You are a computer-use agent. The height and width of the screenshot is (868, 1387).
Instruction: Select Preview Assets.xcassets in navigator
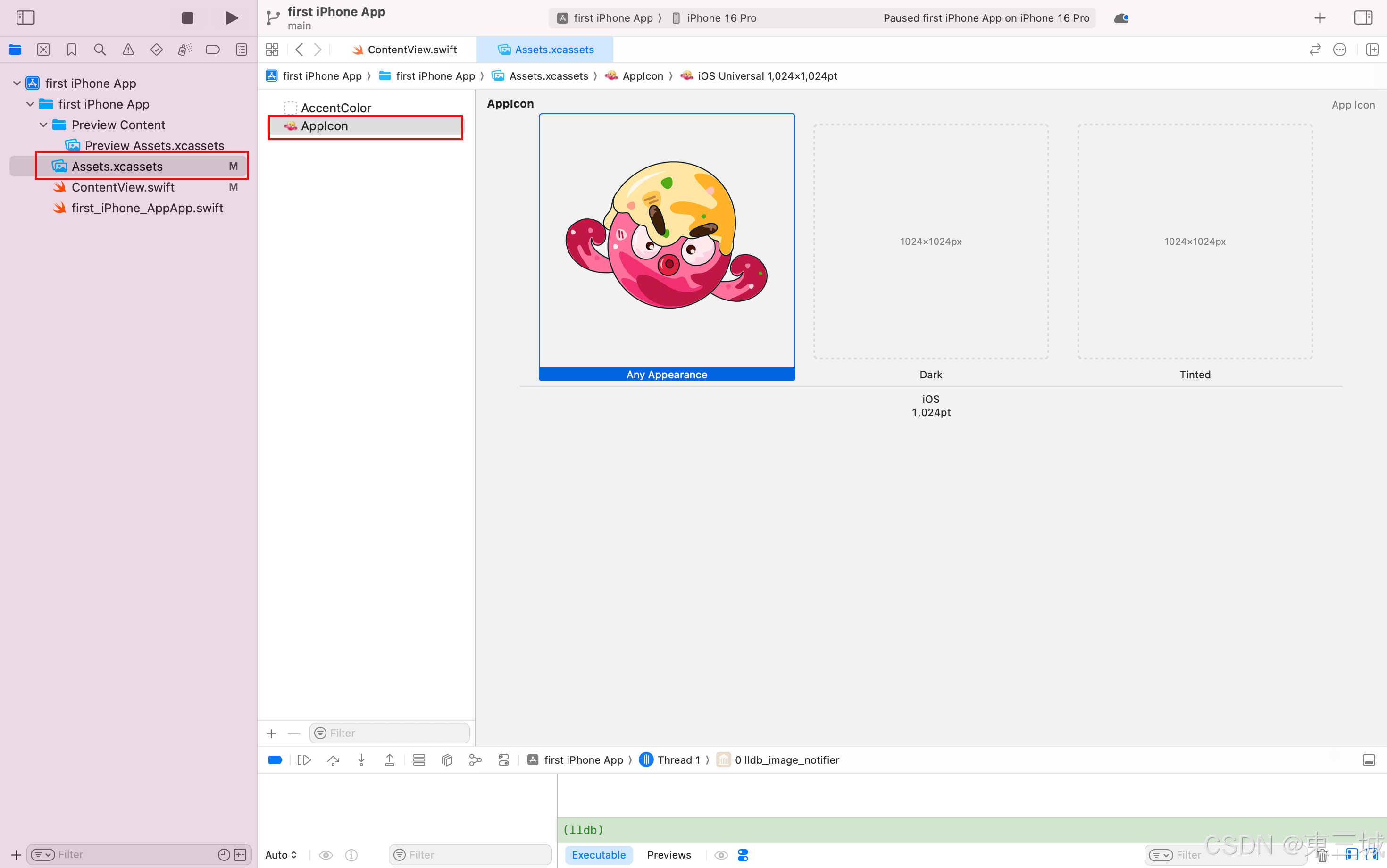[x=145, y=145]
